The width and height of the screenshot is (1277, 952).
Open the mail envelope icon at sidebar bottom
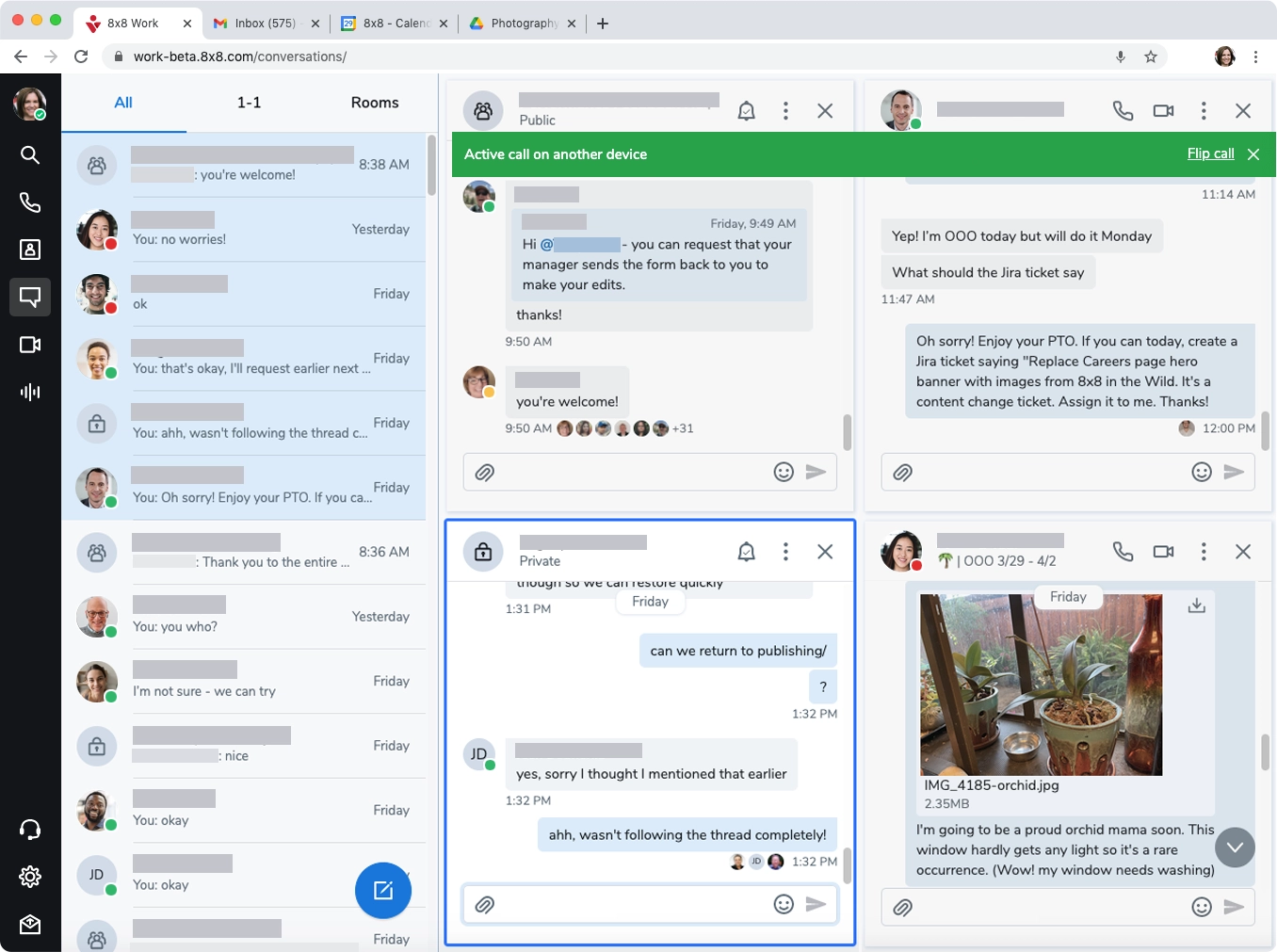(30, 925)
